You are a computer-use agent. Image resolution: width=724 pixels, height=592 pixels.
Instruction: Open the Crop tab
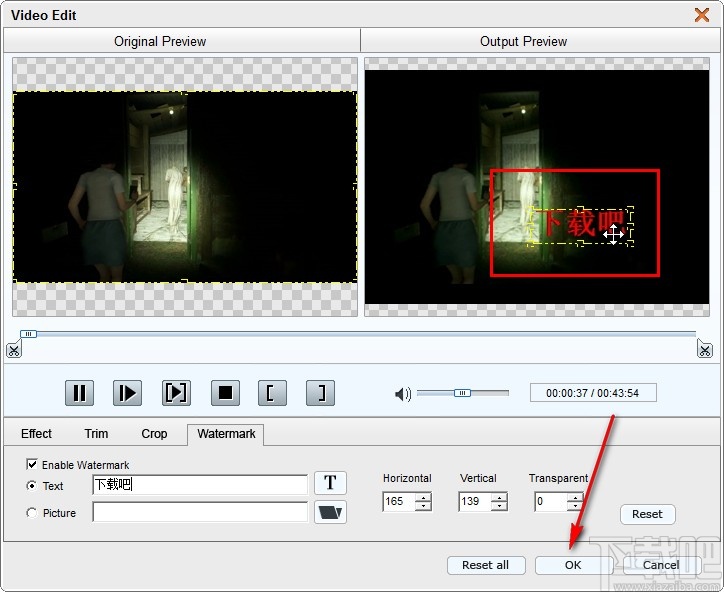coord(154,434)
